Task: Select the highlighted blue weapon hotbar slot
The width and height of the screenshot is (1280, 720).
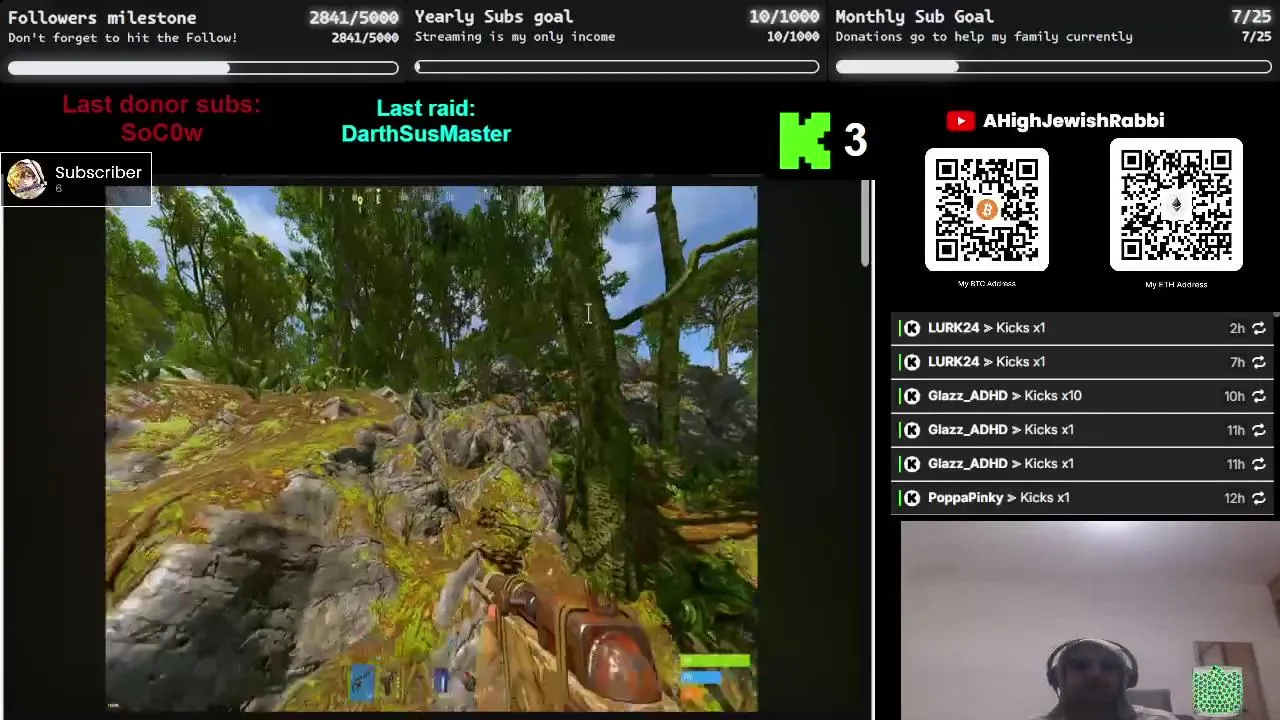Action: [362, 682]
